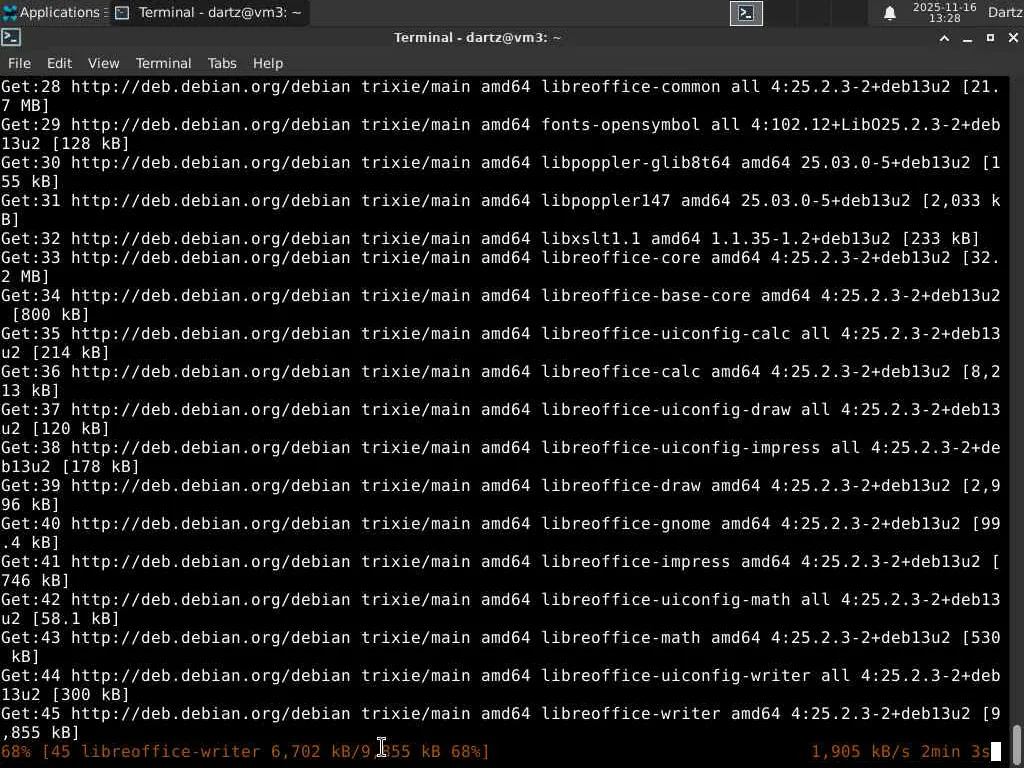Click the 1,905 kB/s download speed text

pyautogui.click(x=860, y=751)
